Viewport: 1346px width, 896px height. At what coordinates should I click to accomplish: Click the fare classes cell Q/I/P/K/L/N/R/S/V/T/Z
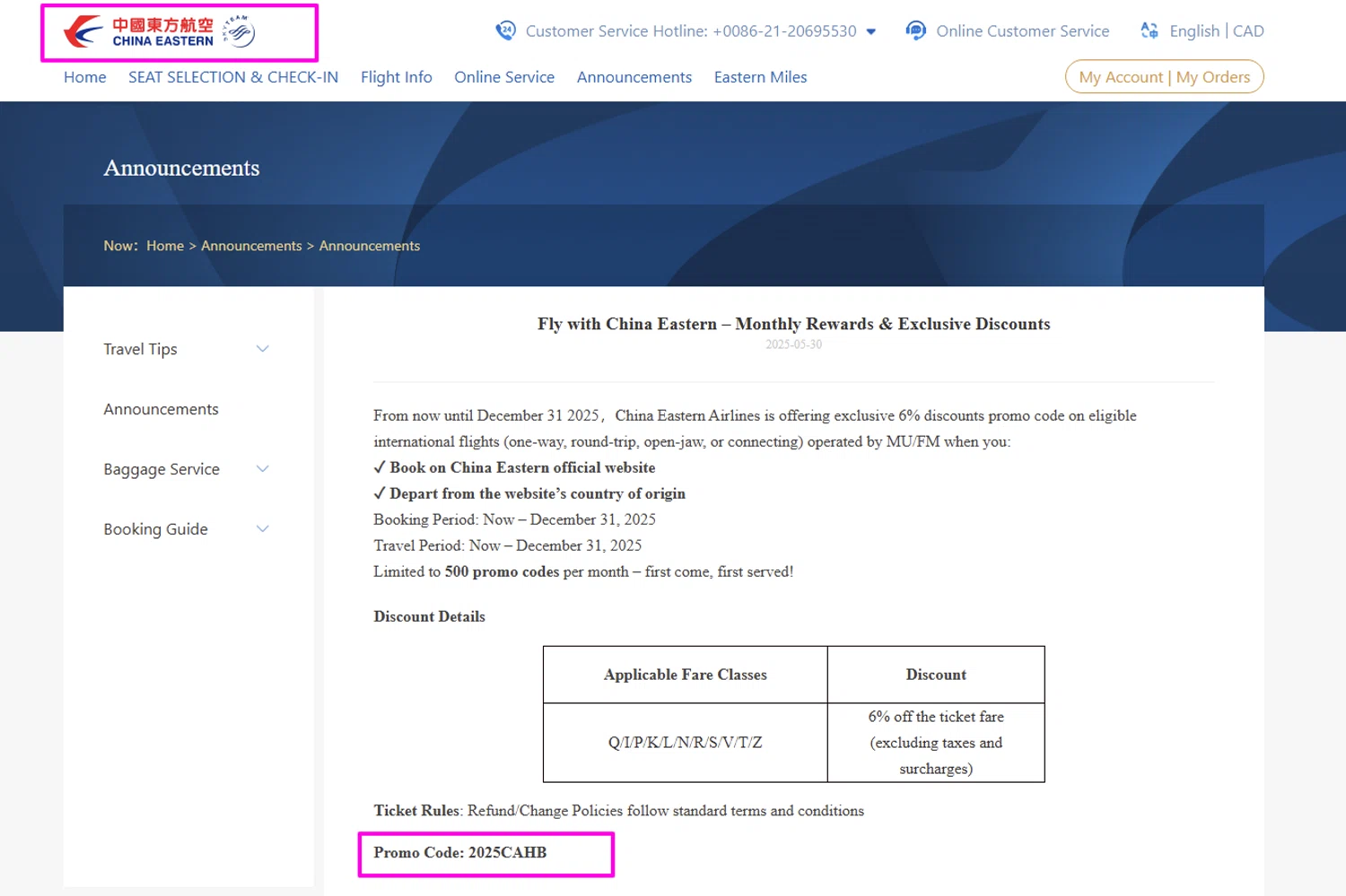tap(686, 743)
